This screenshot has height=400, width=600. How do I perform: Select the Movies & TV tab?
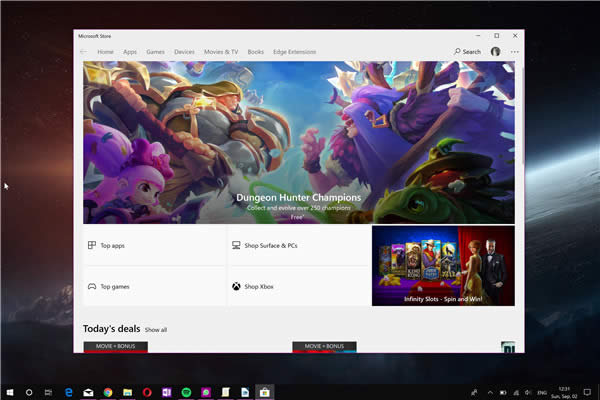pyautogui.click(x=221, y=52)
